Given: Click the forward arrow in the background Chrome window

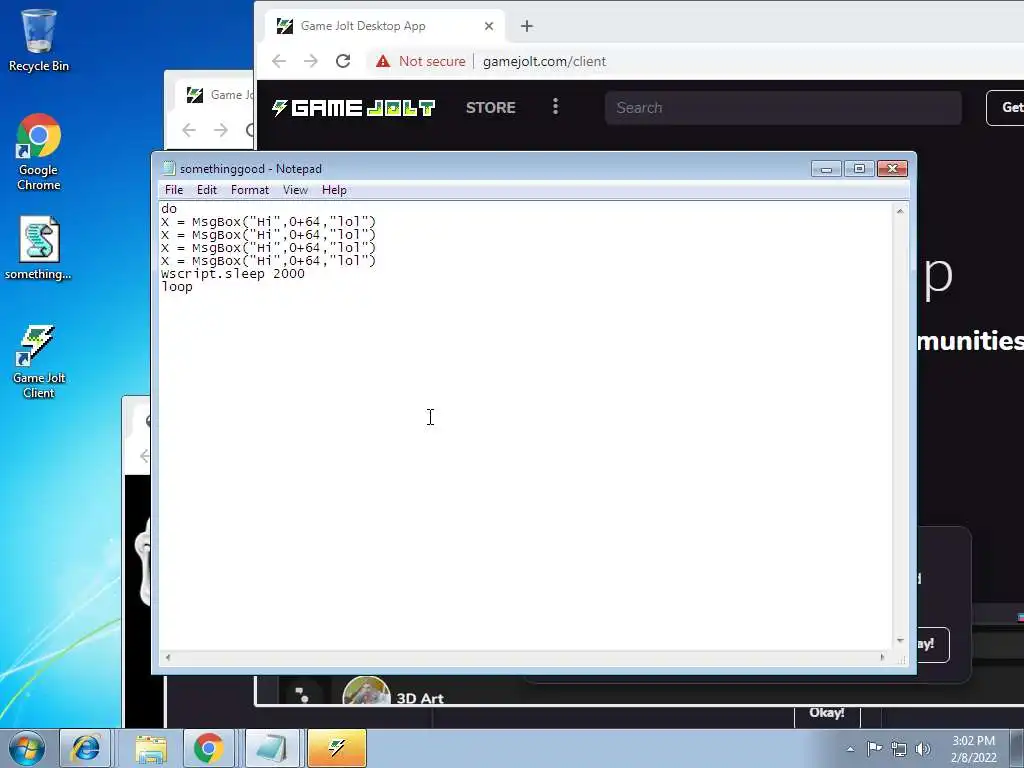Looking at the screenshot, I should (221, 130).
